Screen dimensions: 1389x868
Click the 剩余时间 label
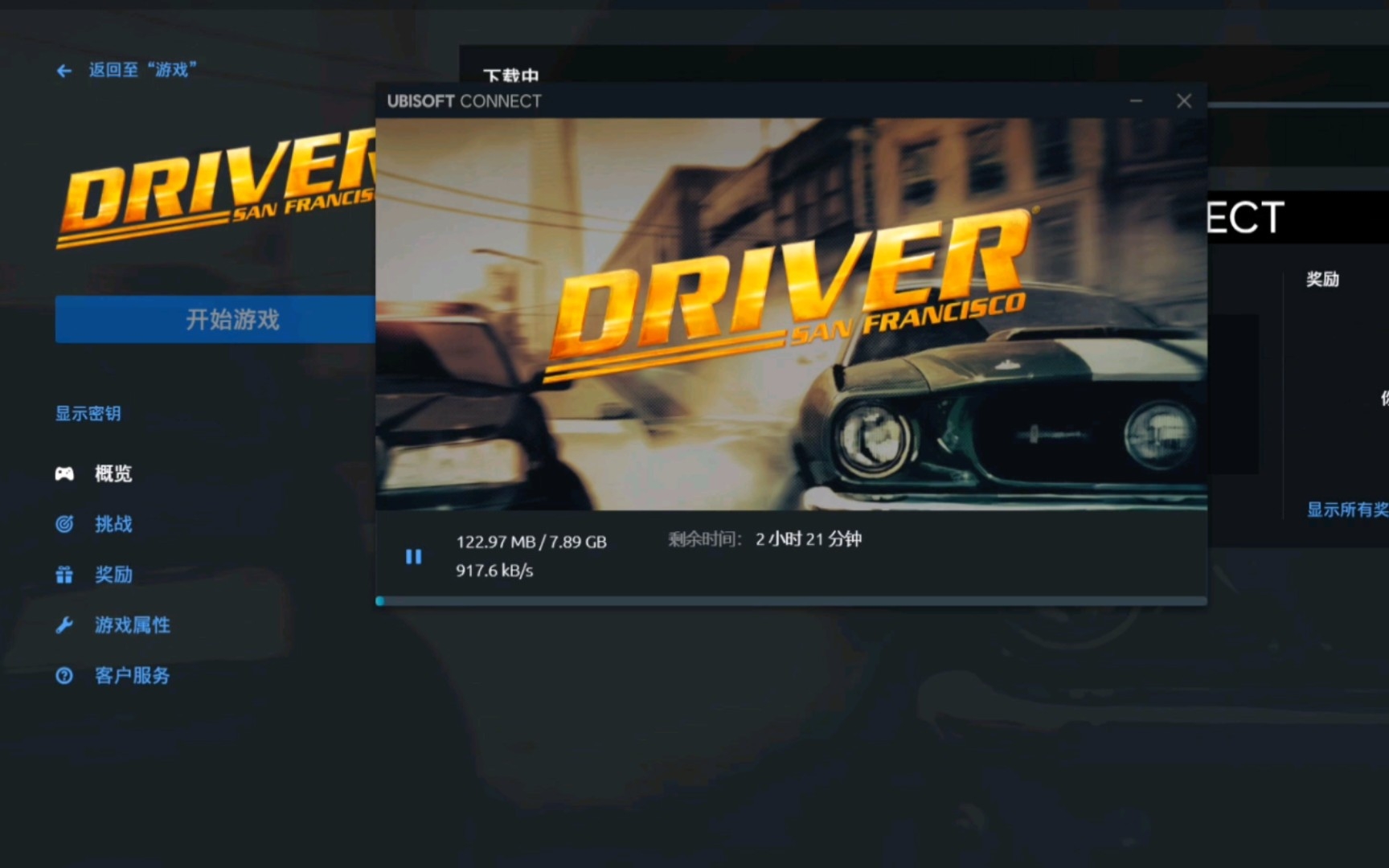[x=705, y=539]
